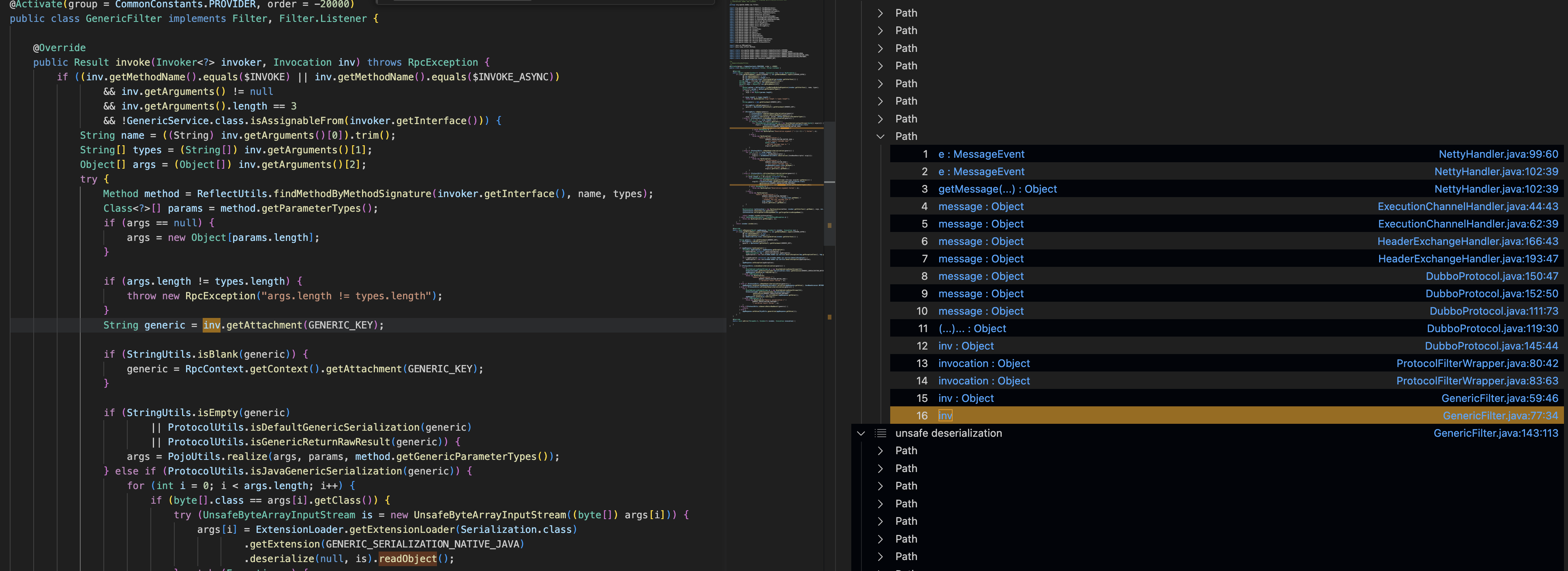Select step 15 'inv : Object'

coord(966,399)
